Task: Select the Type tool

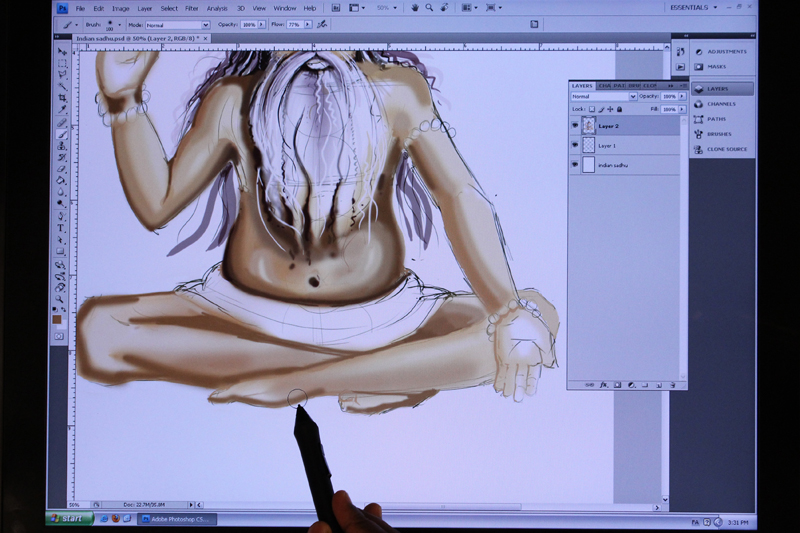Action: 61,227
